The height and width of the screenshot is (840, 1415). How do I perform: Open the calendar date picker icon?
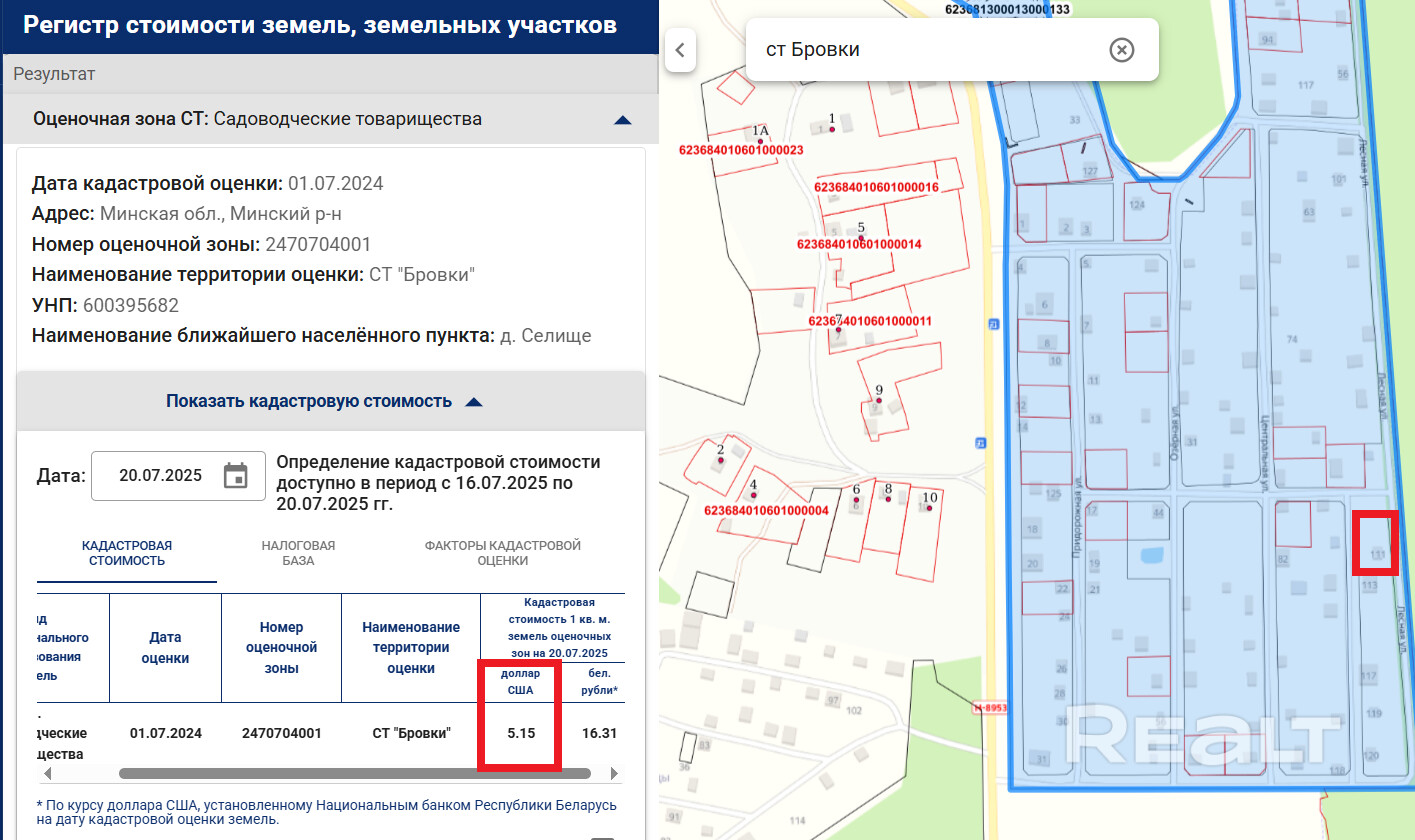click(235, 476)
